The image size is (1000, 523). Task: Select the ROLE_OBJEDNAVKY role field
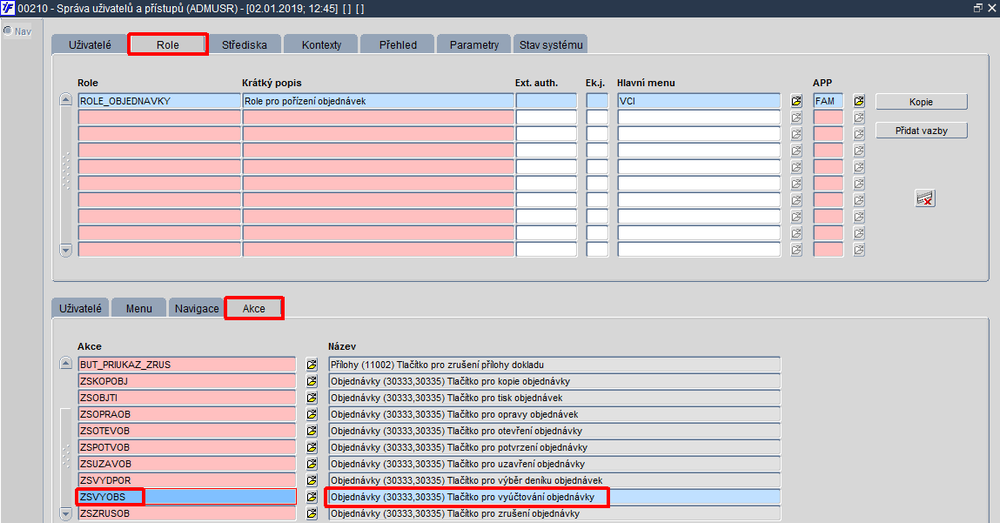pyautogui.click(x=159, y=101)
